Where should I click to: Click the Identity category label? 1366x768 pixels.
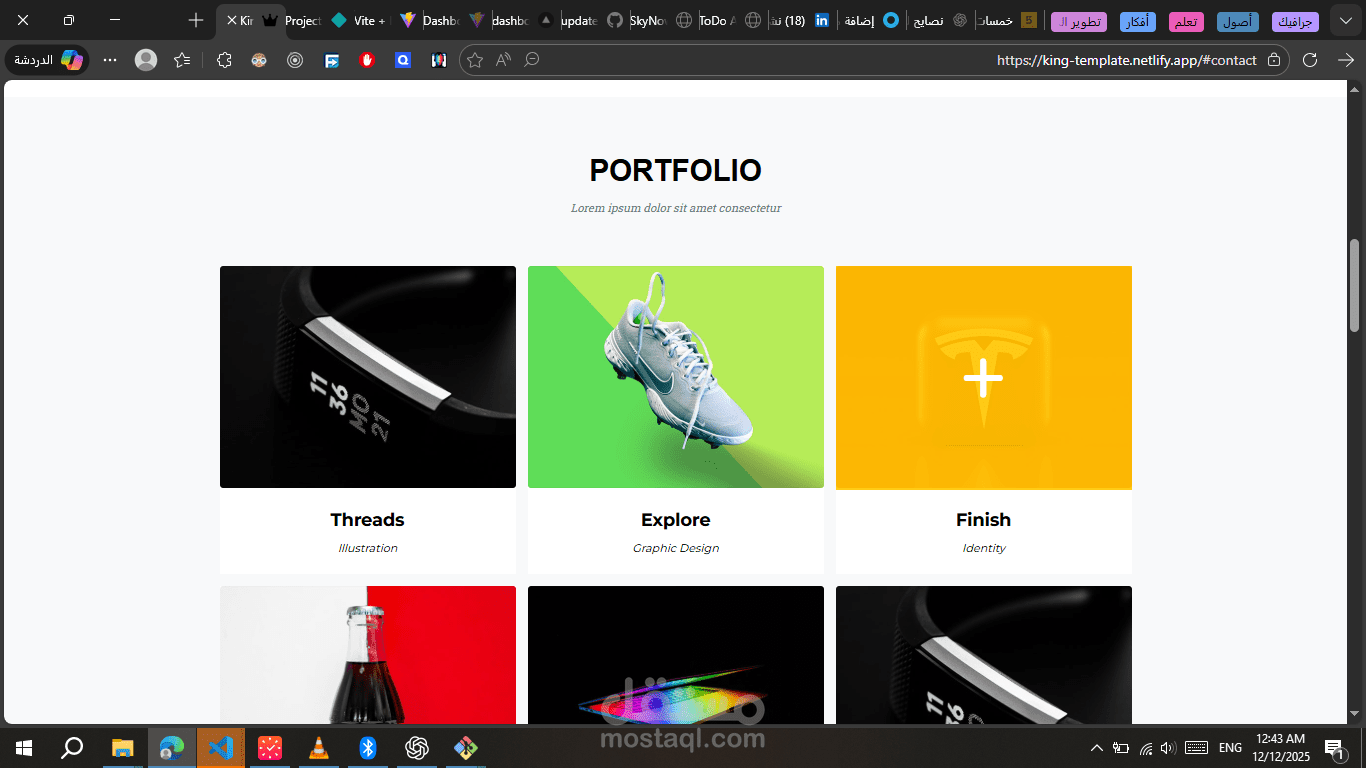tap(984, 548)
